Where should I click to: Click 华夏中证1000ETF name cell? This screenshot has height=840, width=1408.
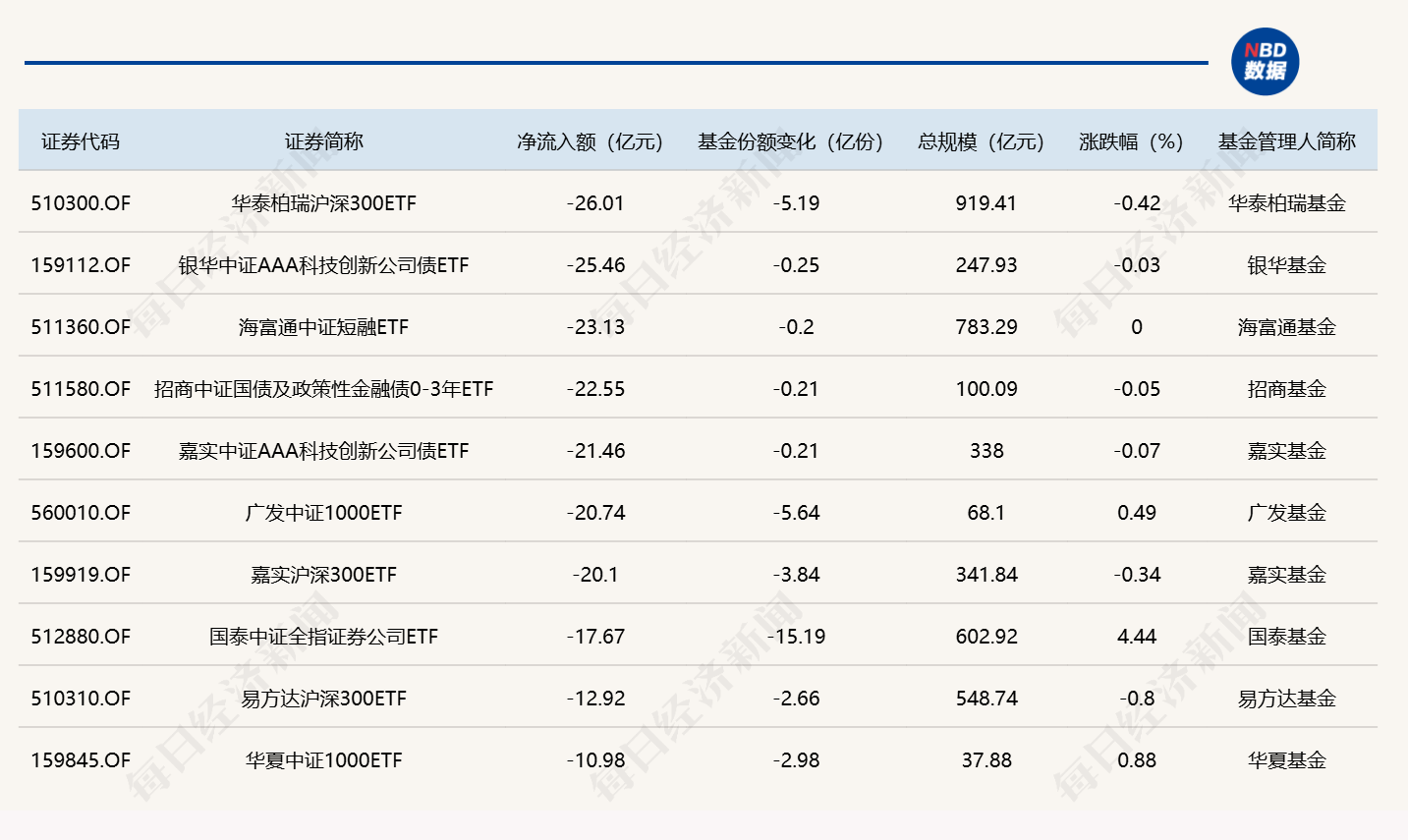[324, 760]
